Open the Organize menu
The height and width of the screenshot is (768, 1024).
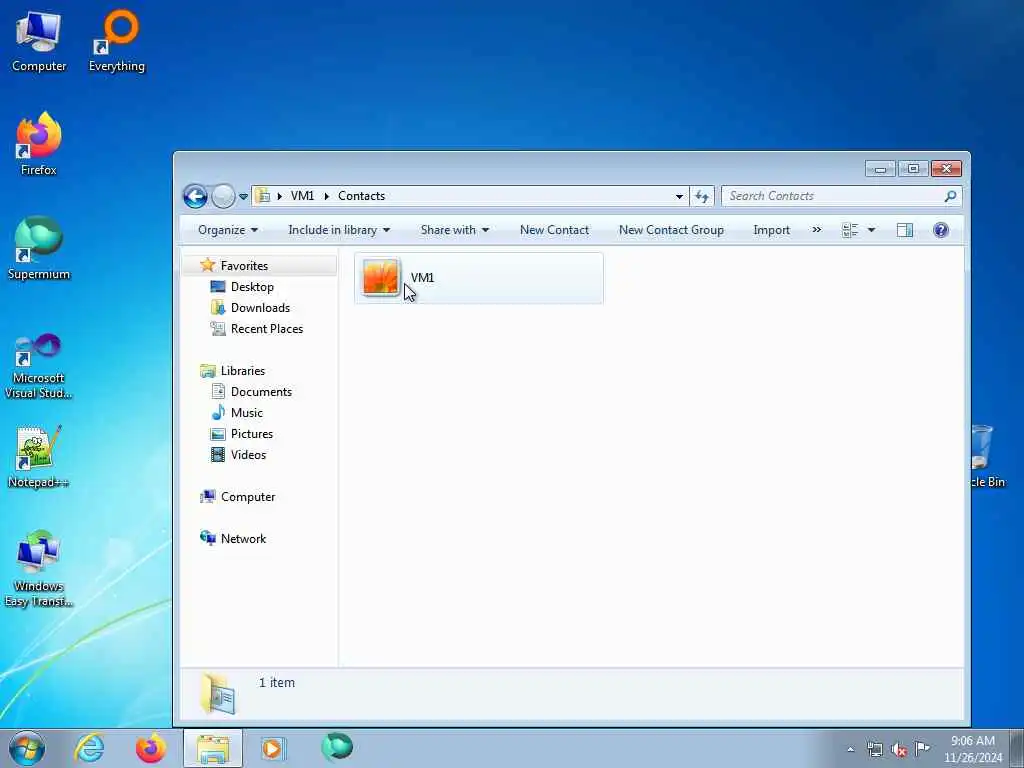pos(227,230)
